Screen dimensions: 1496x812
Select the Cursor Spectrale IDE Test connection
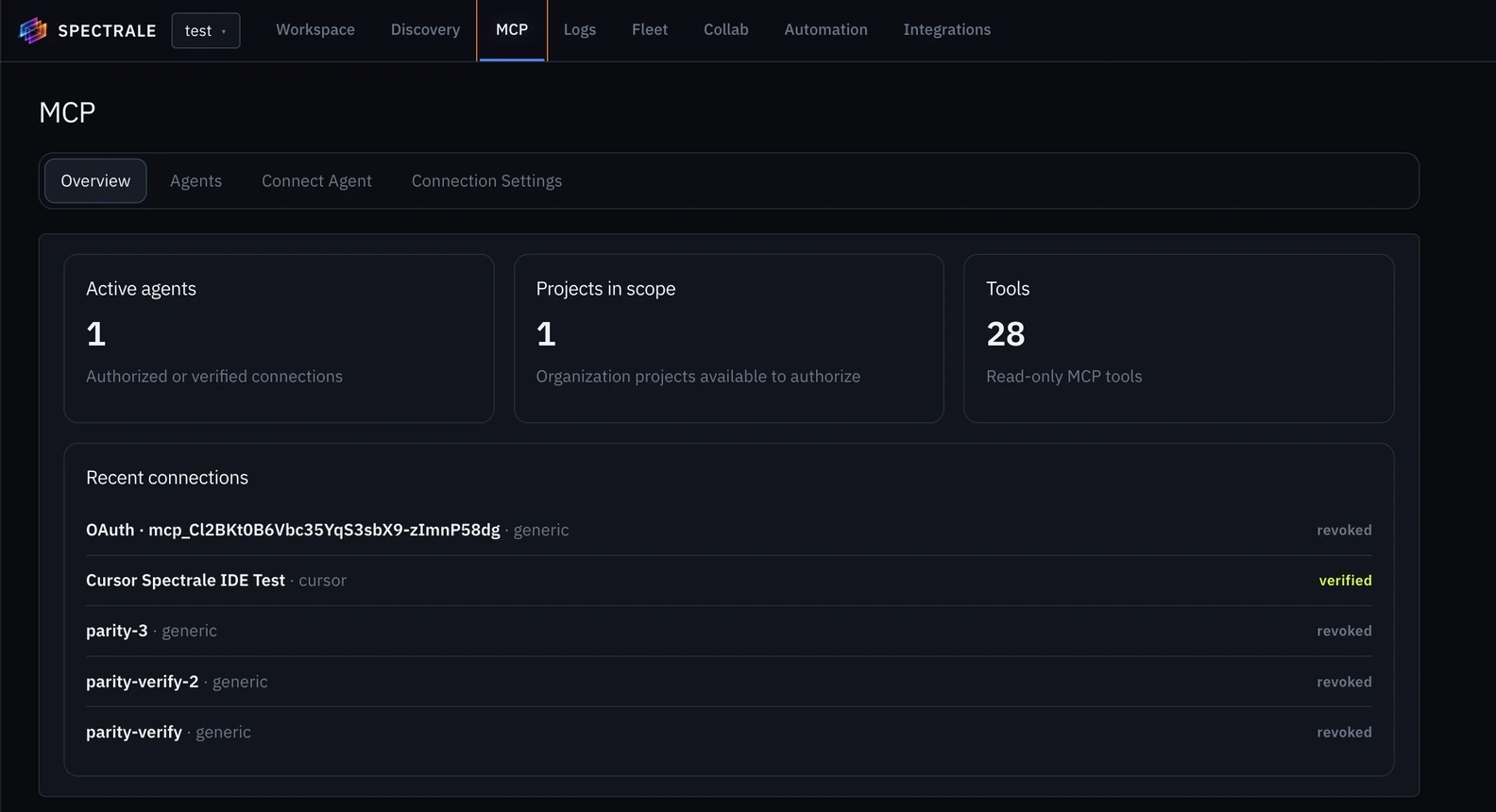click(x=728, y=581)
